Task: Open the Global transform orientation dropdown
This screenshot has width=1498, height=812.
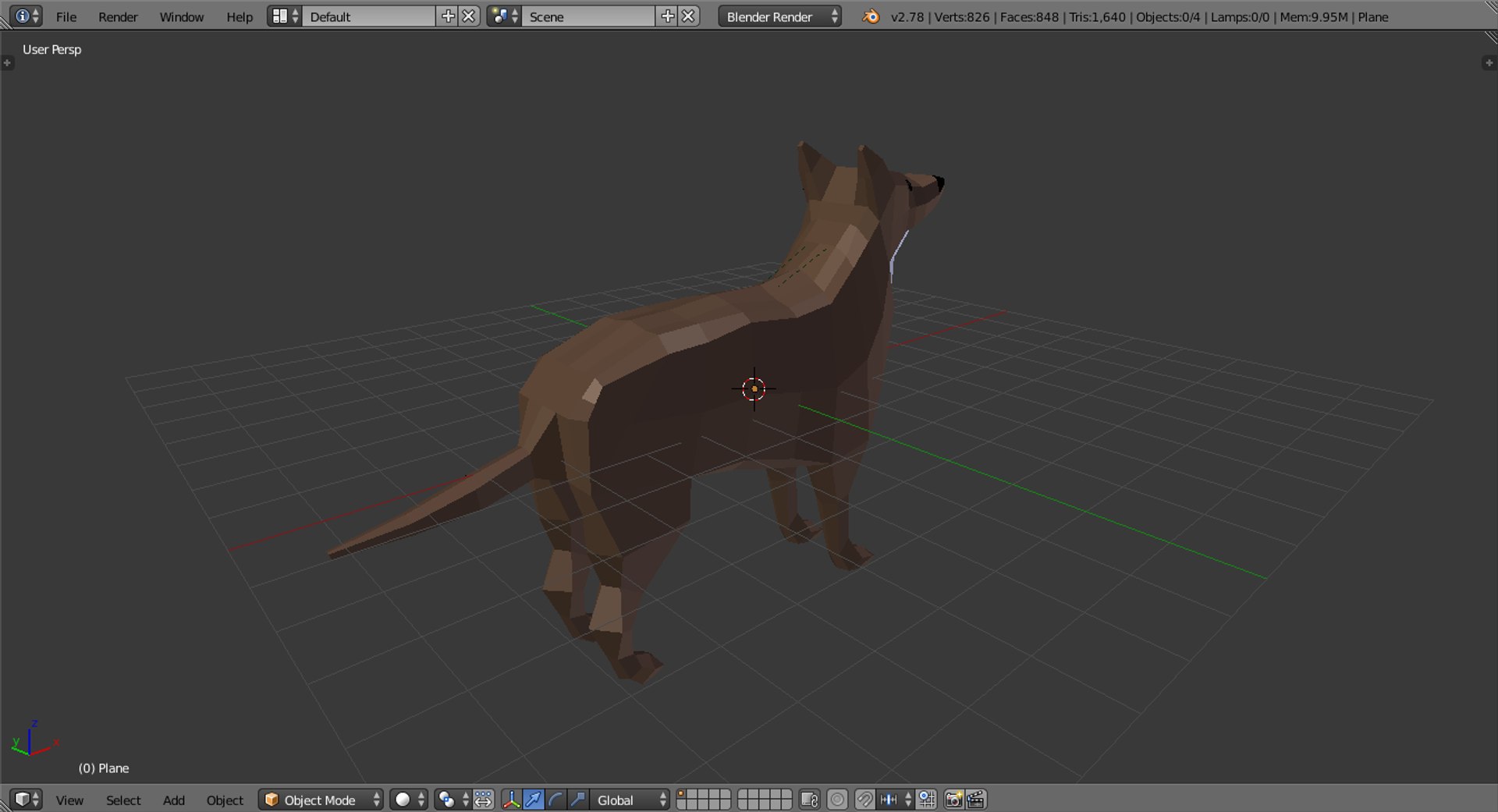Action: pyautogui.click(x=630, y=800)
